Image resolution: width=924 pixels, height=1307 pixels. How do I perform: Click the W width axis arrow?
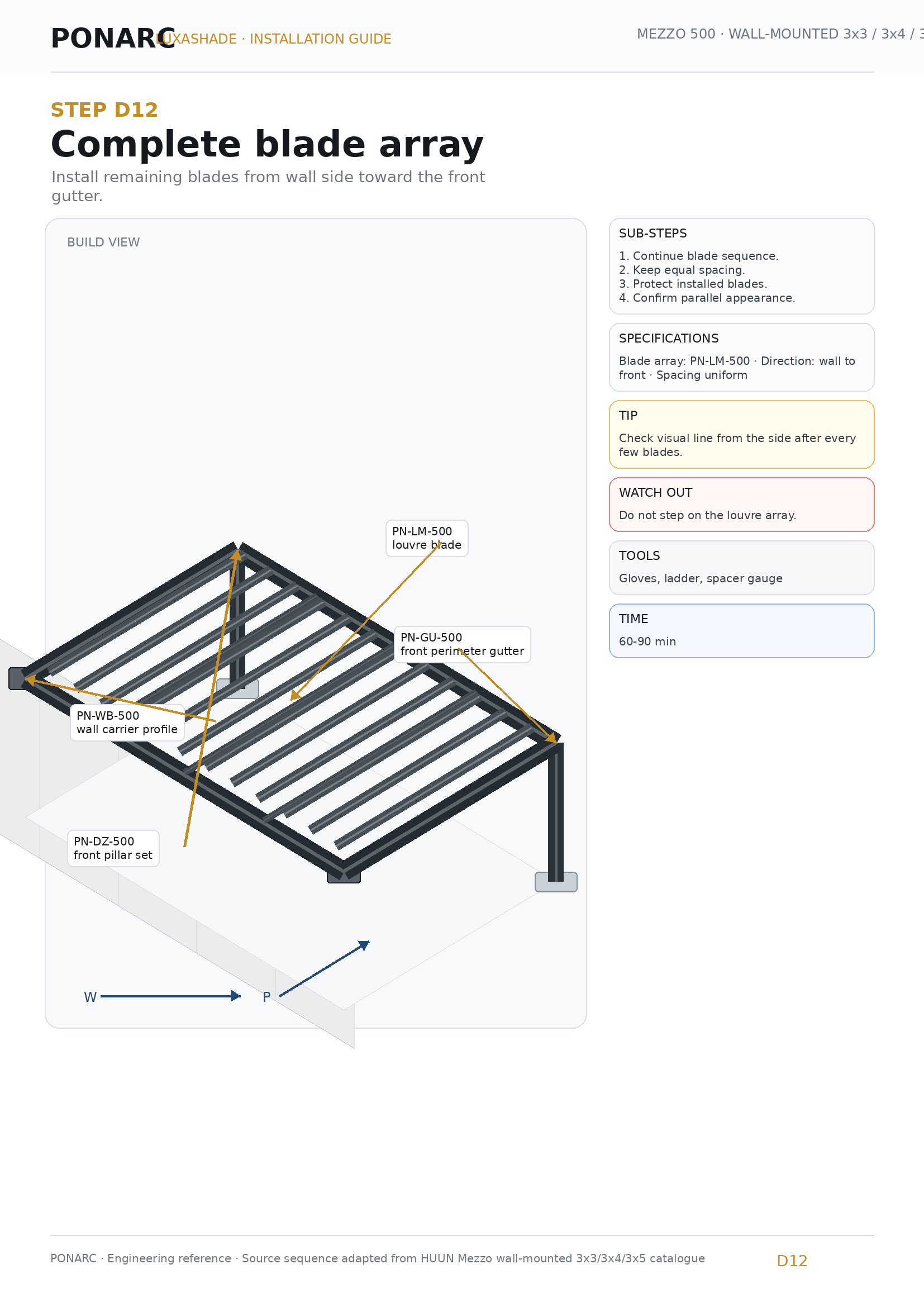170,996
